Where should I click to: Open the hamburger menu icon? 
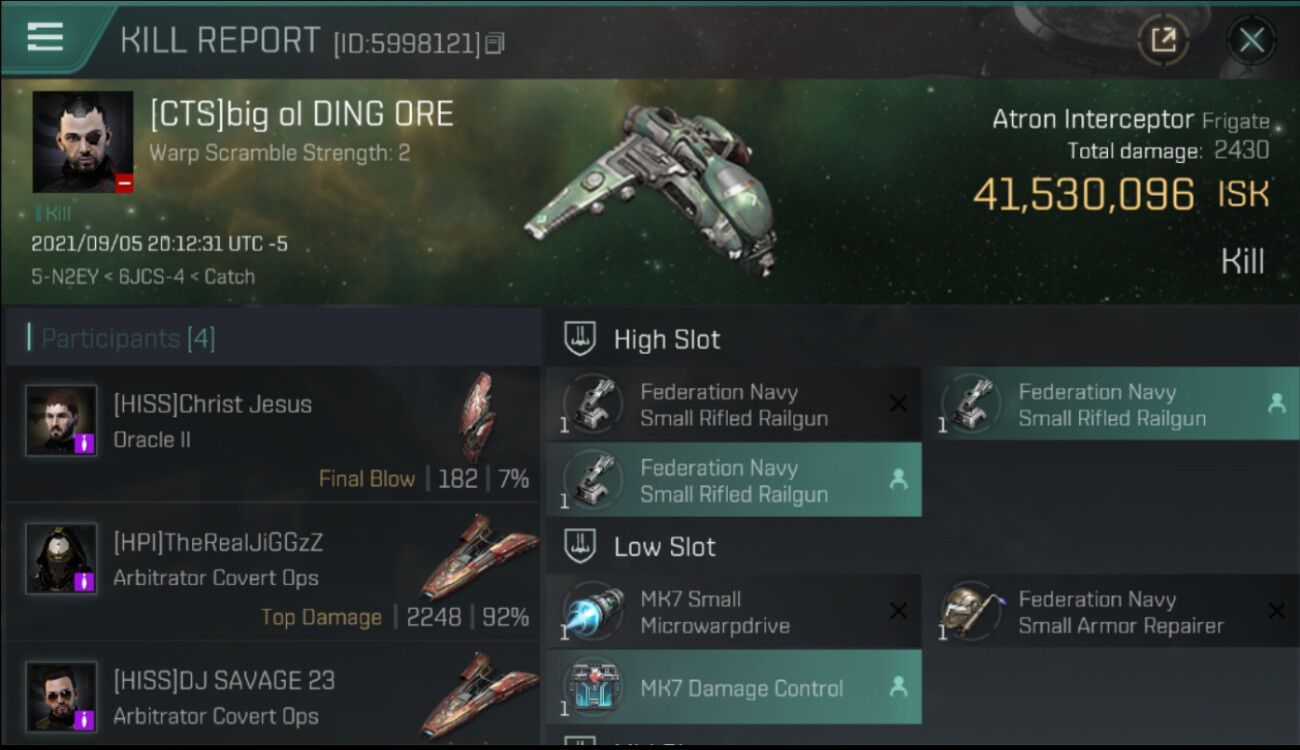click(x=45, y=37)
